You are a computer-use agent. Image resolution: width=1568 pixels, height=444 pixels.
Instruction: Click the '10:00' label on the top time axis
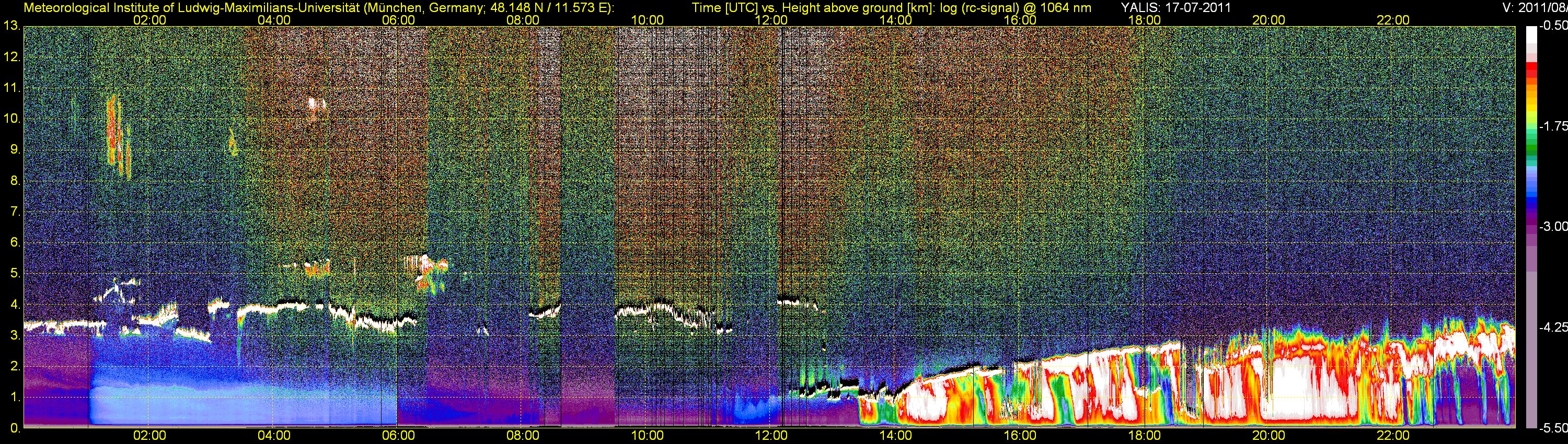click(647, 20)
